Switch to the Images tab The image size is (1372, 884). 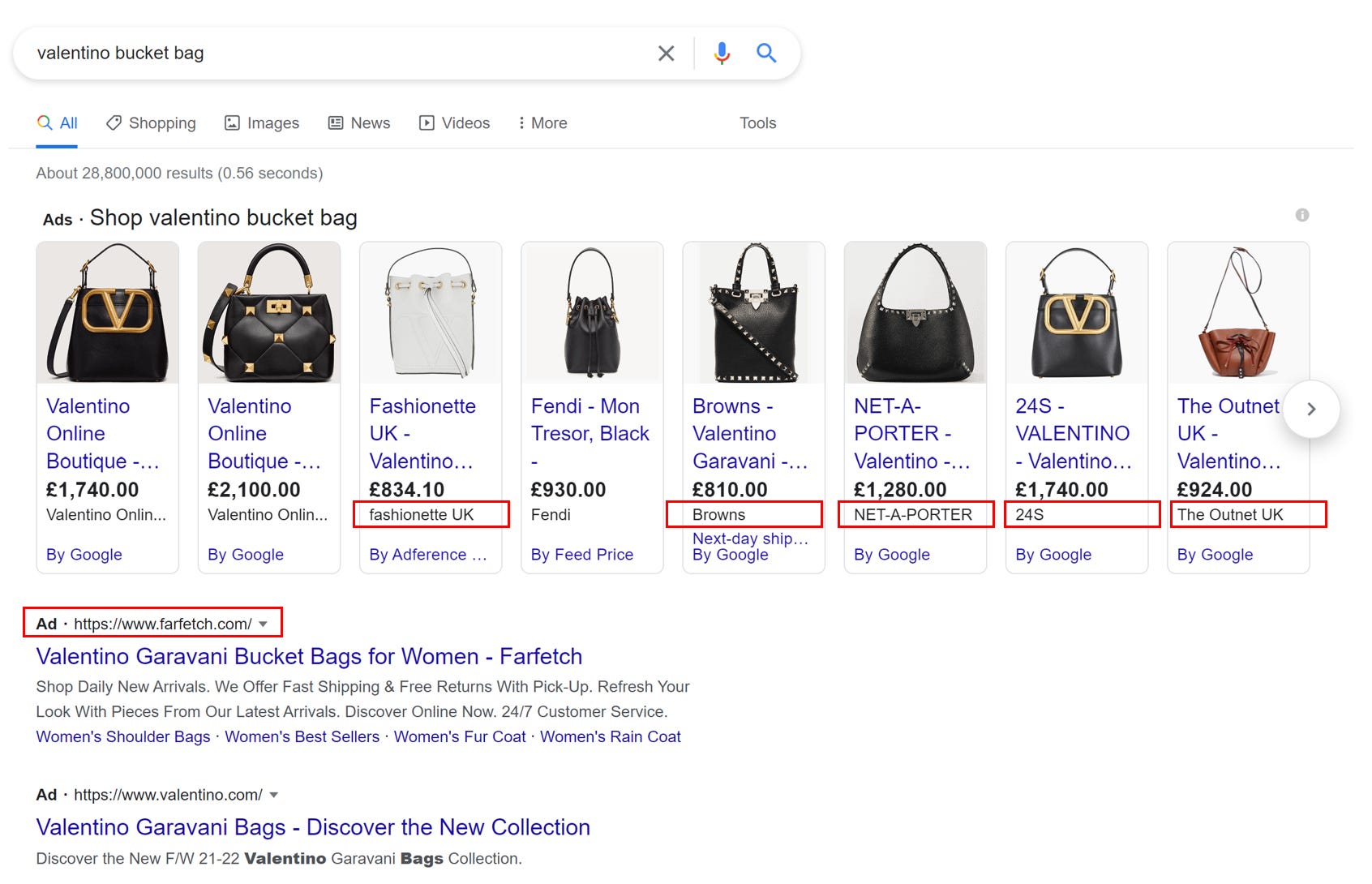(x=262, y=123)
